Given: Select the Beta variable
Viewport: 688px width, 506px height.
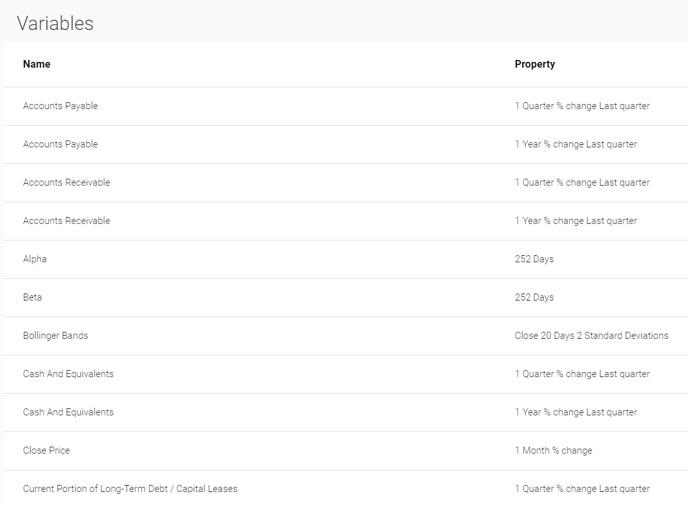Looking at the screenshot, I should 346,297.
